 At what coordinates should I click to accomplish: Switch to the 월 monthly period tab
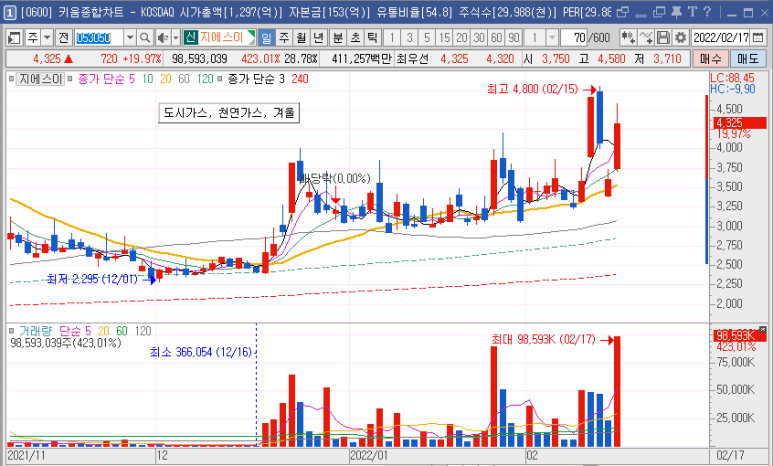[x=301, y=37]
